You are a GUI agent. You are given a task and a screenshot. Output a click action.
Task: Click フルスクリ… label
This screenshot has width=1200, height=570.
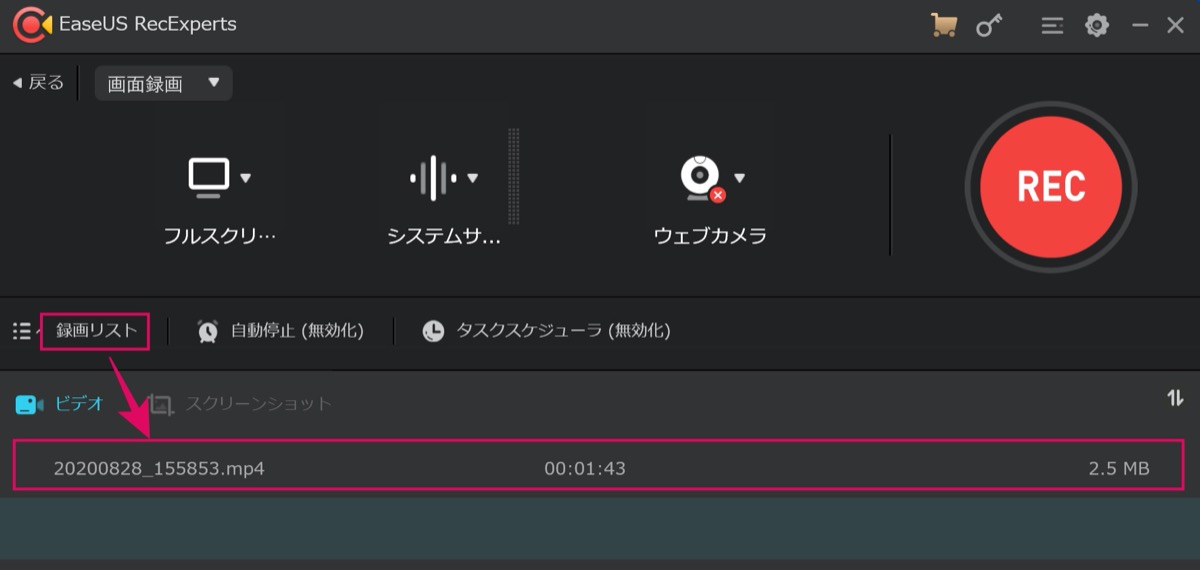click(x=219, y=236)
